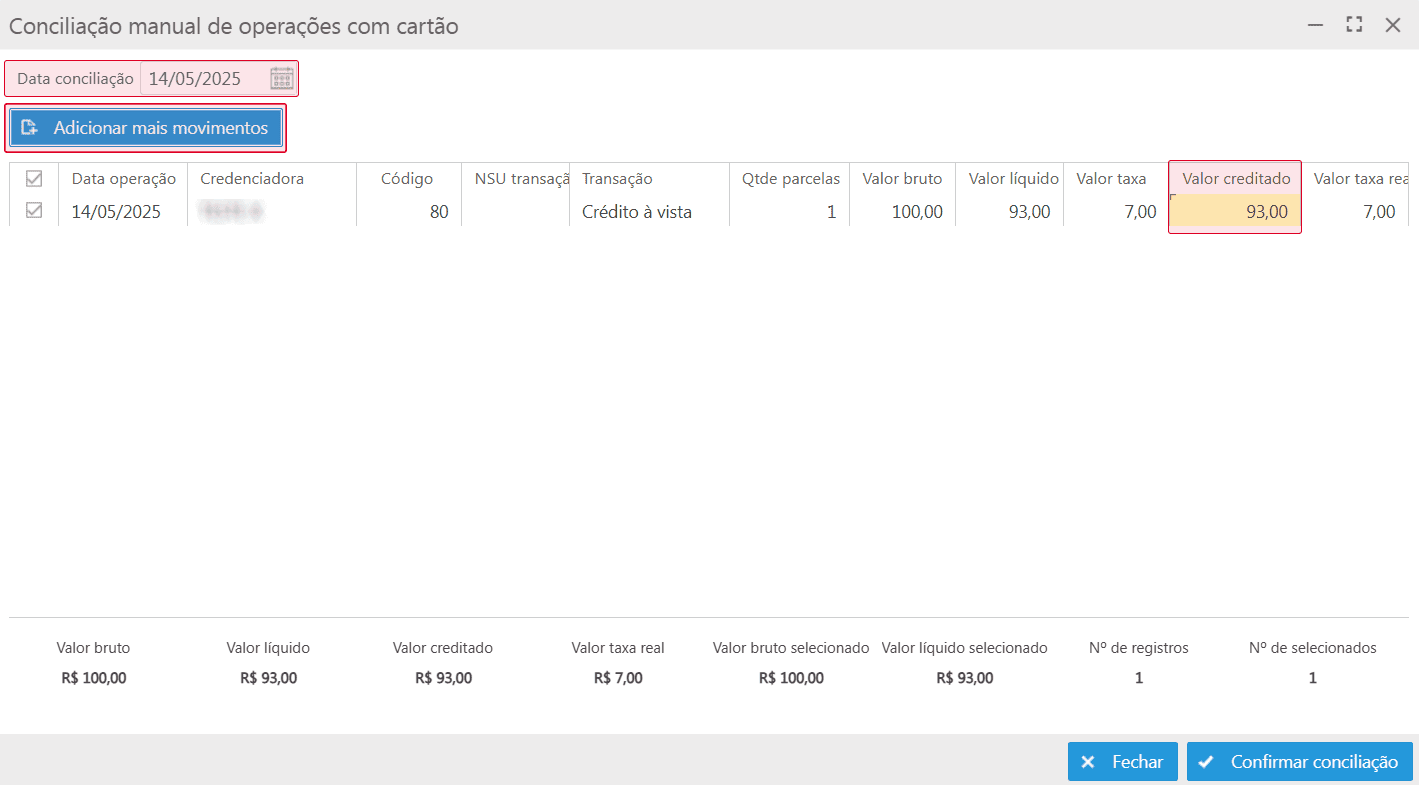Uncheck the 14/05/2025 operation row checkbox
This screenshot has width=1419, height=785.
pyautogui.click(x=34, y=211)
